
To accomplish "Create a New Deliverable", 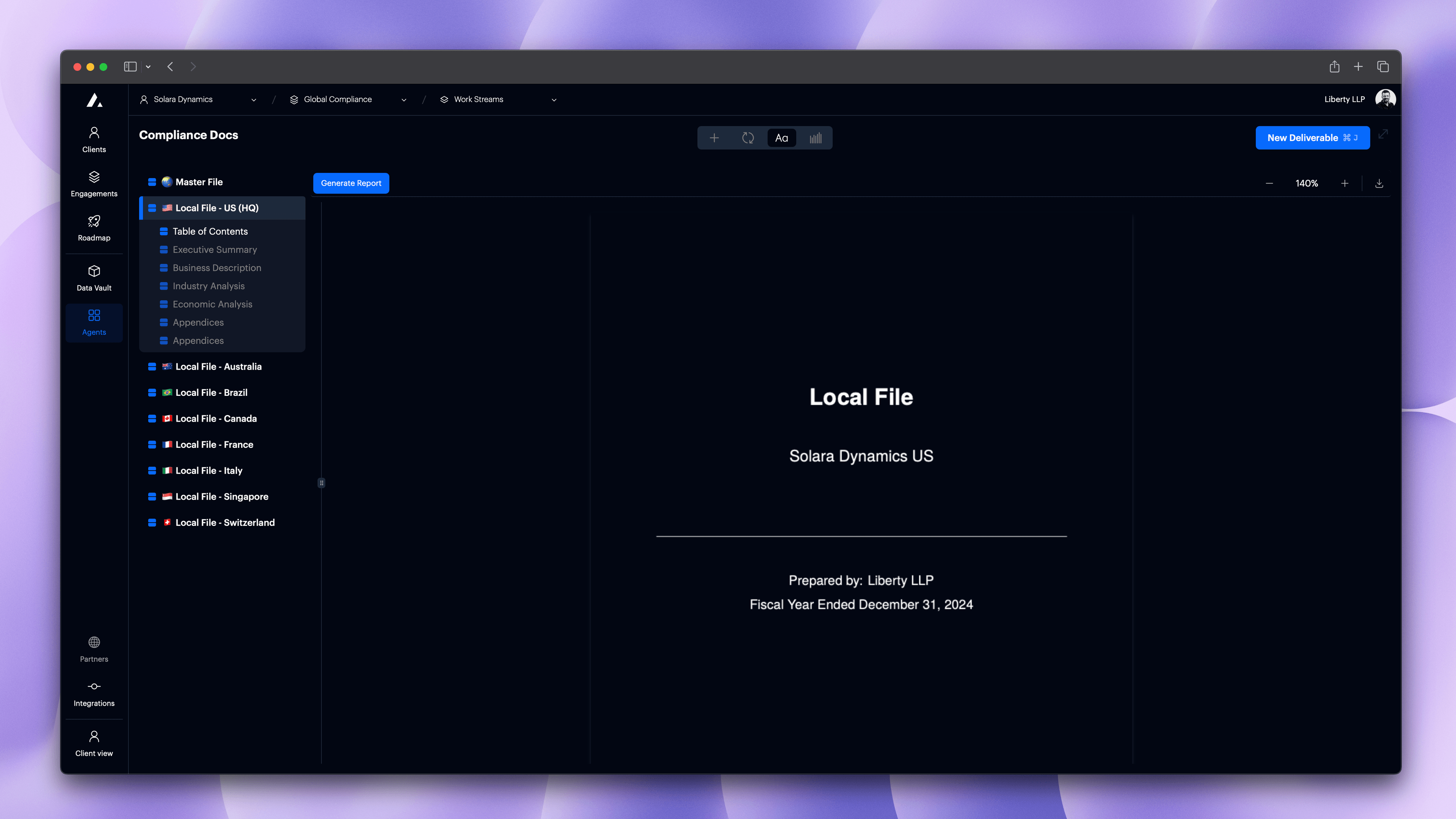I will [1312, 137].
